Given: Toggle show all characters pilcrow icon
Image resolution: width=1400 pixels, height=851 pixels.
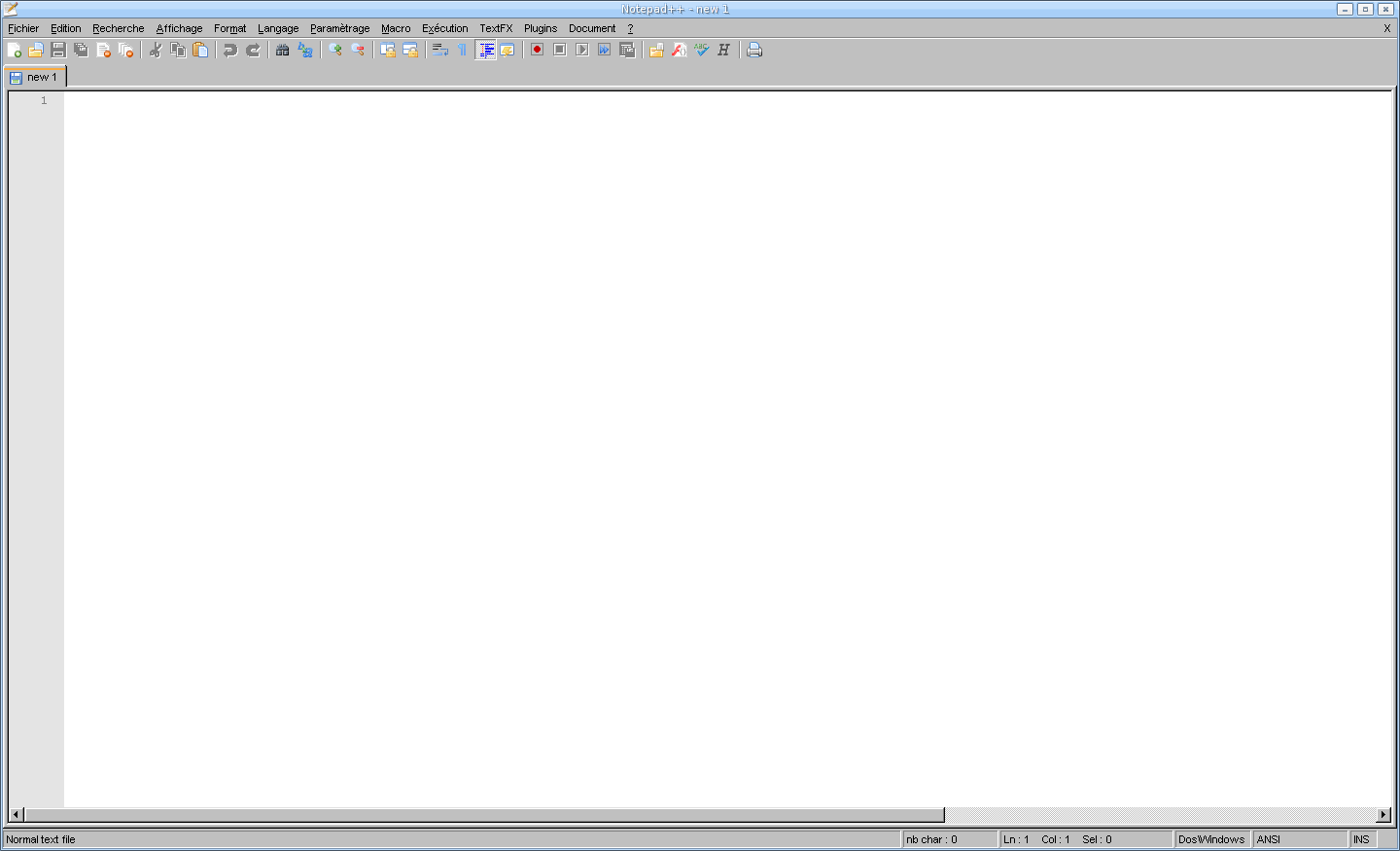Looking at the screenshot, I should (x=463, y=50).
